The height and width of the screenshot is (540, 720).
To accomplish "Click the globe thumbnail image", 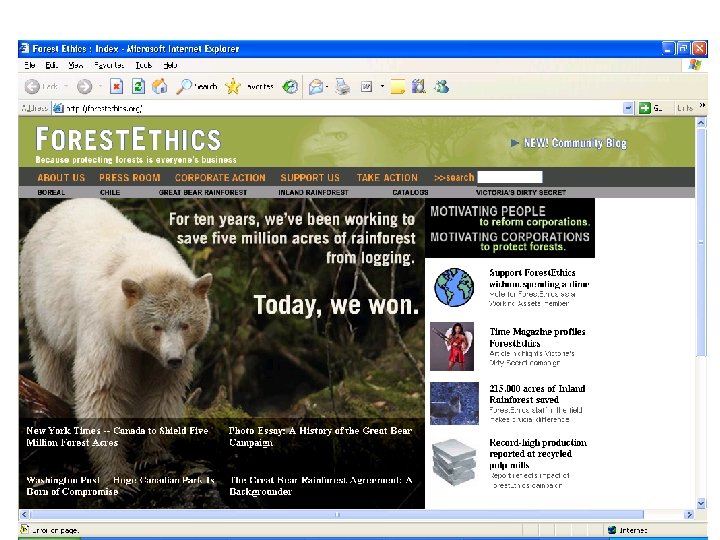I will (x=454, y=287).
